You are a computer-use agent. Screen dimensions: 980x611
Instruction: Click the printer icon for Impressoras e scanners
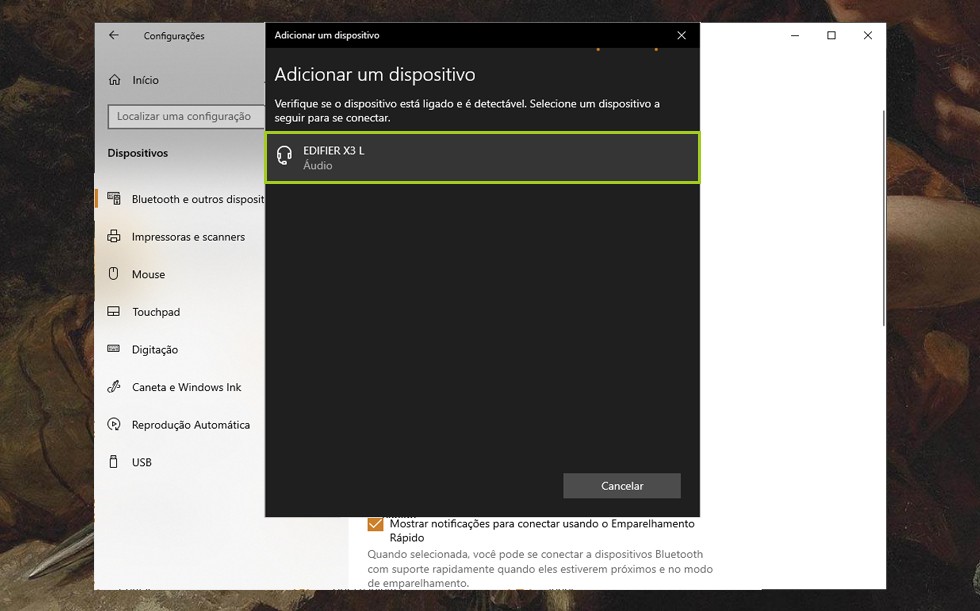click(x=114, y=237)
